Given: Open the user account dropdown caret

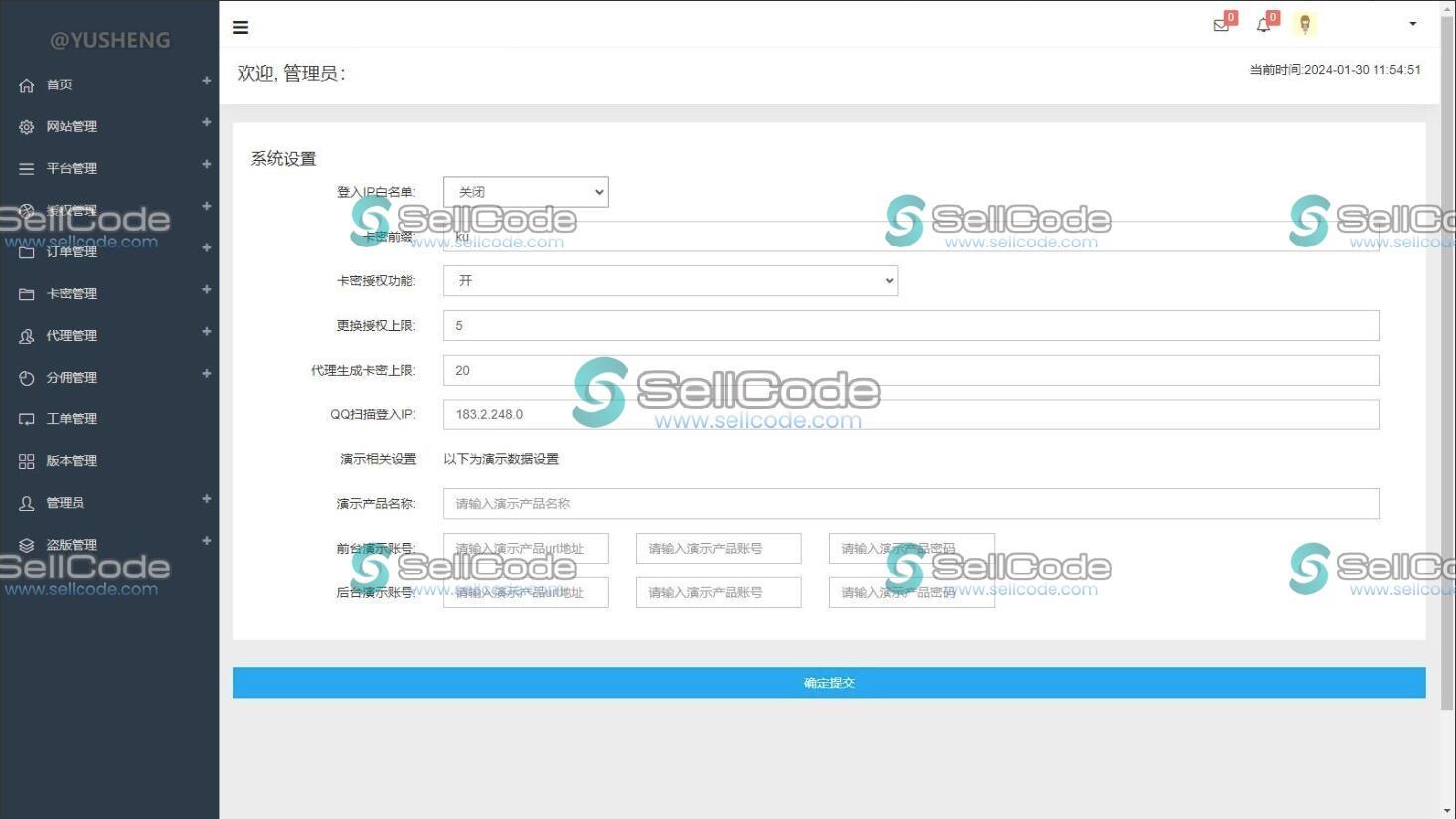Looking at the screenshot, I should click(1412, 24).
